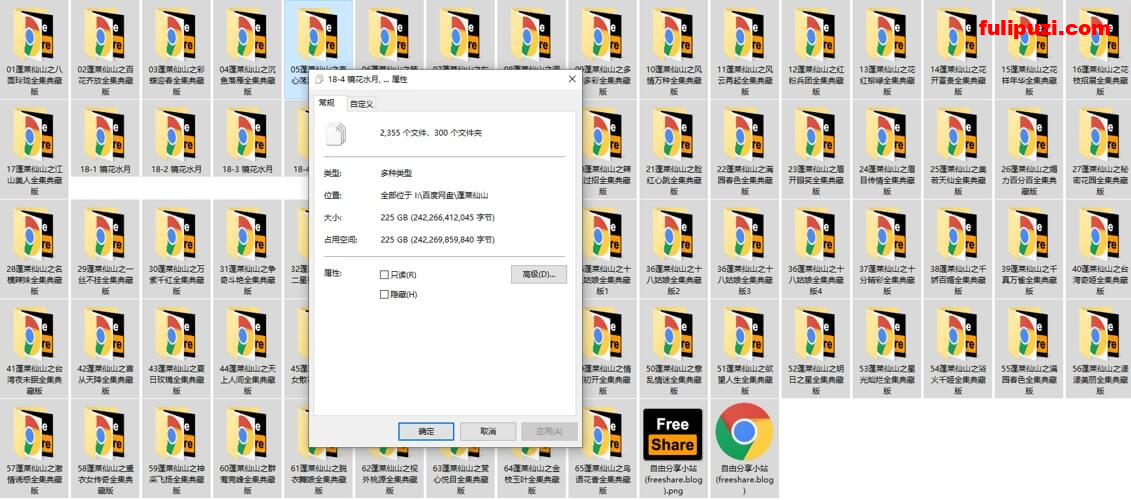Select folder 24蓬莱仙山之眉目传情

[886, 148]
